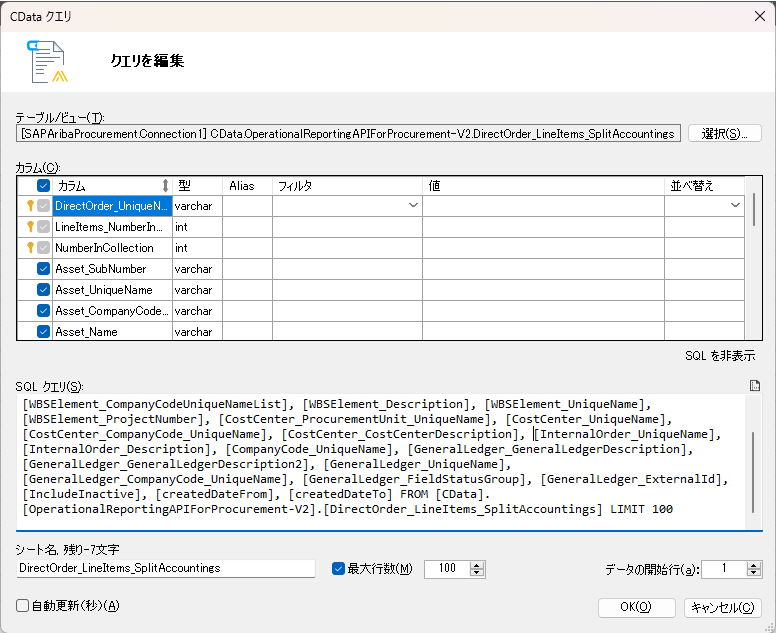Select the DirectOrder_UniqueN... column name cell
This screenshot has width=776, height=633.
[112, 205]
